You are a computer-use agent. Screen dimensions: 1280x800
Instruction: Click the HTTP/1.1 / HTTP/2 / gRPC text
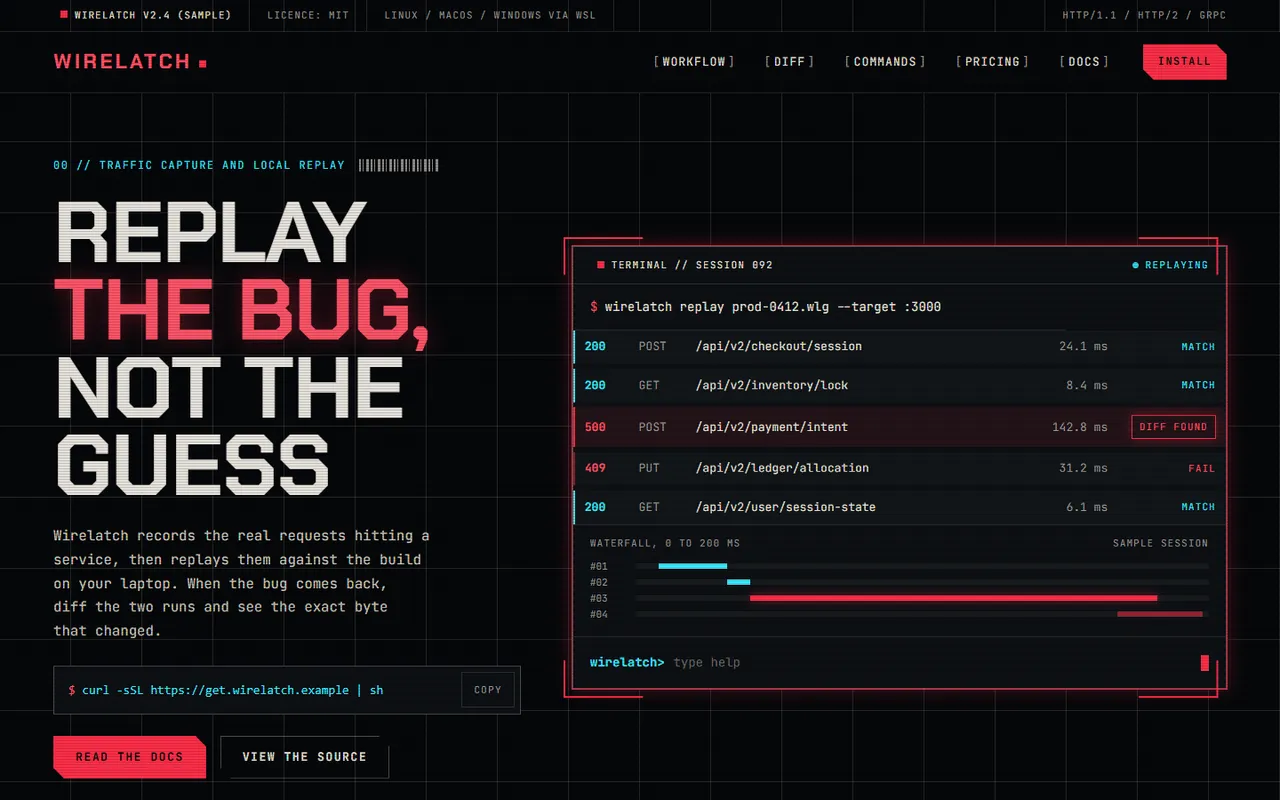coord(1144,15)
